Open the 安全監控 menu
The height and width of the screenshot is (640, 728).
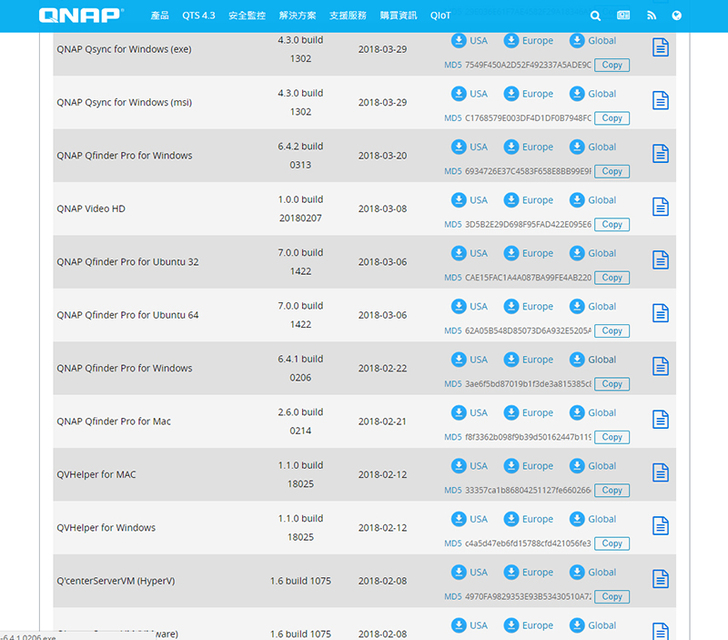(x=247, y=16)
